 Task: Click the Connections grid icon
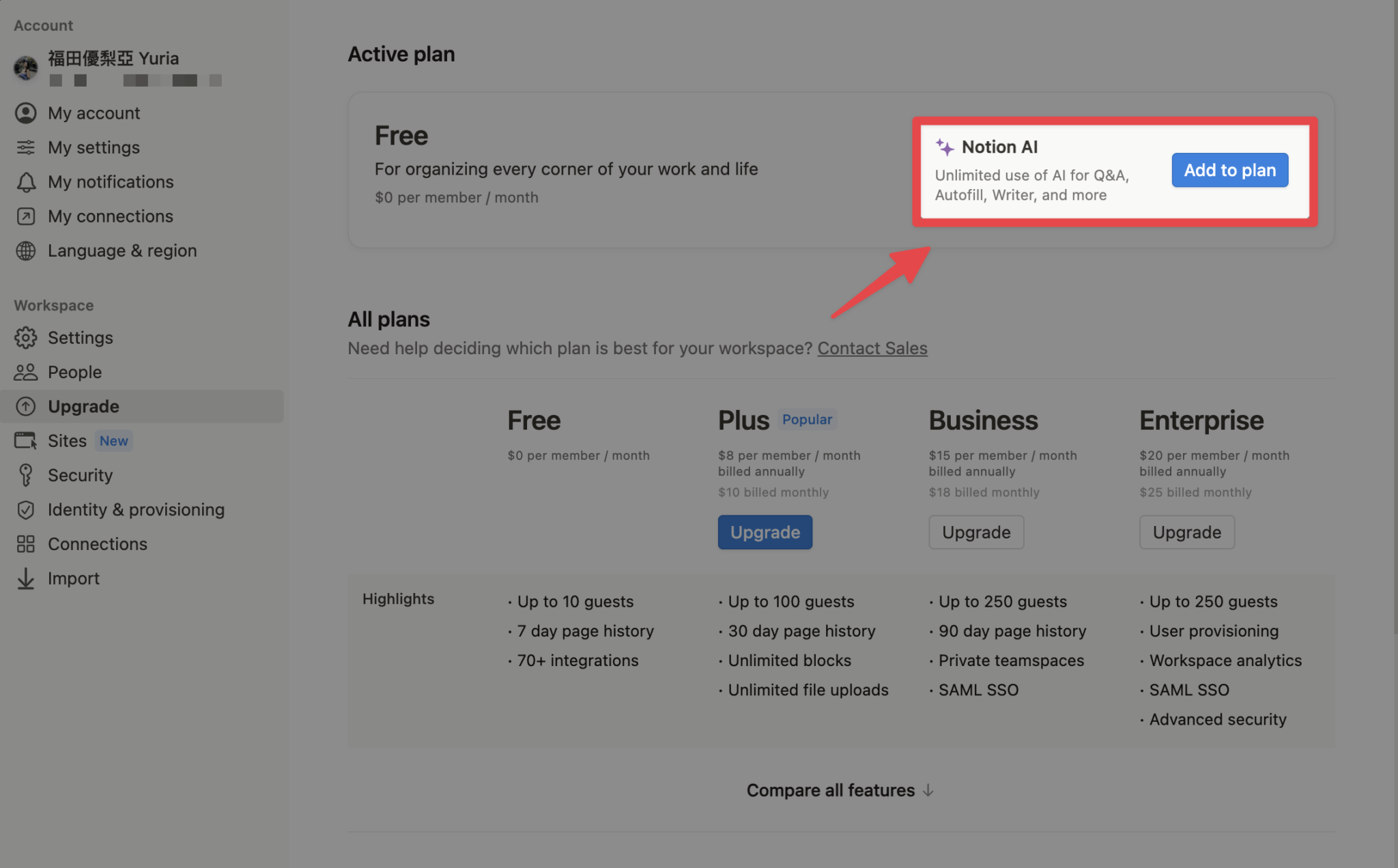click(x=26, y=544)
